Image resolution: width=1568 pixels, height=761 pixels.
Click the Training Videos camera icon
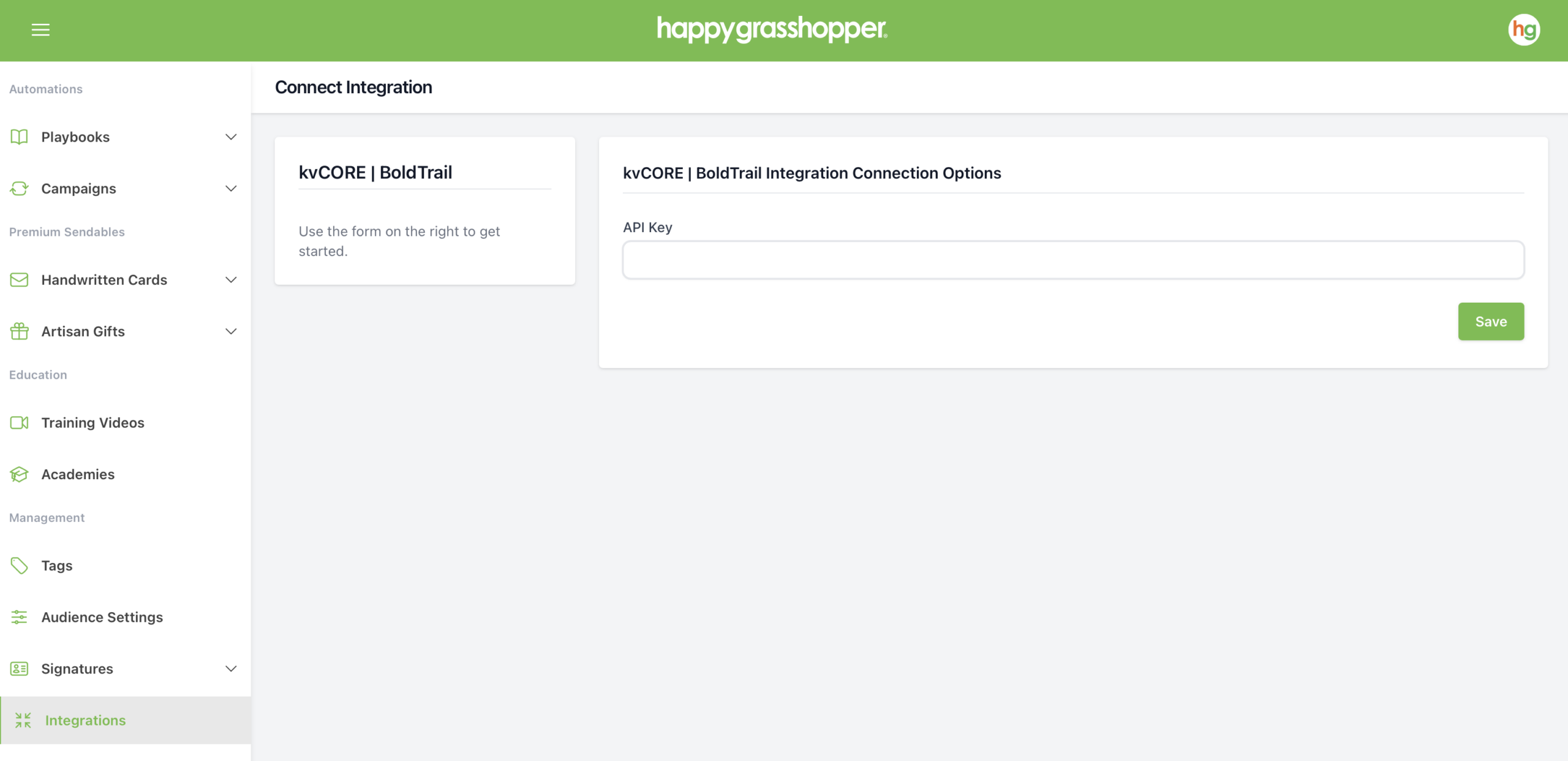[20, 422]
